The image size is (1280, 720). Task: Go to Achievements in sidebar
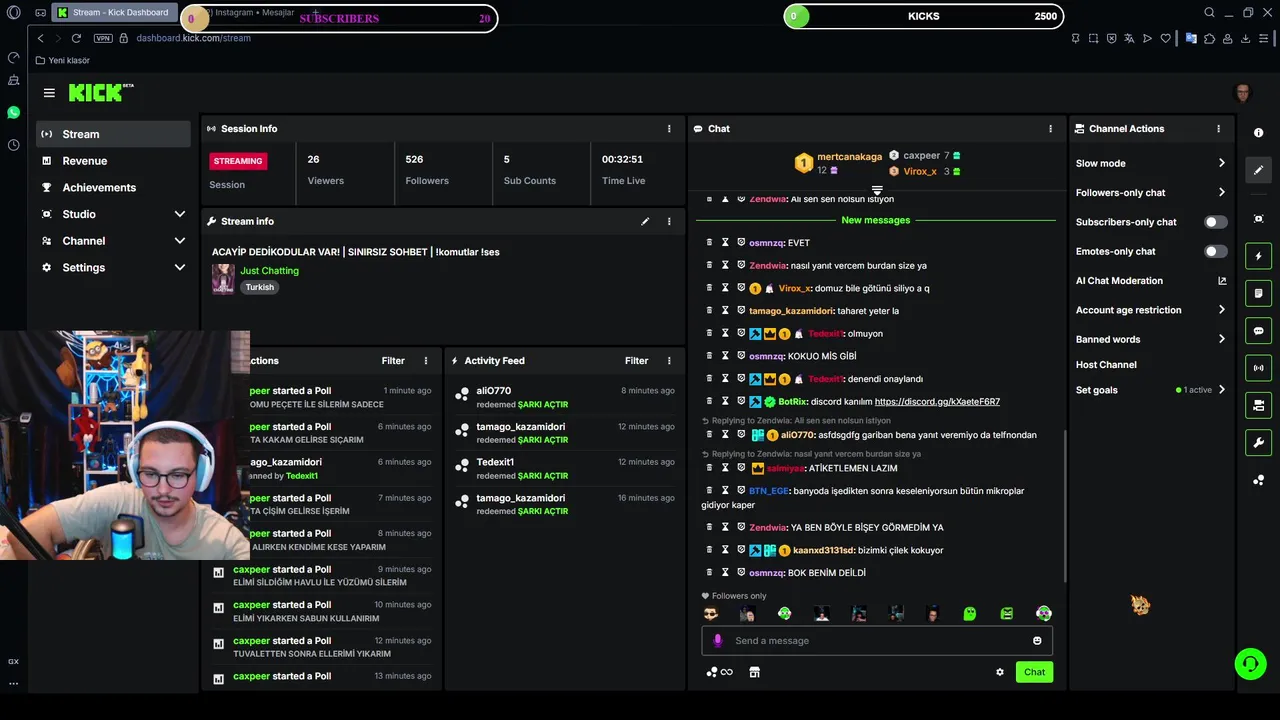click(113, 187)
